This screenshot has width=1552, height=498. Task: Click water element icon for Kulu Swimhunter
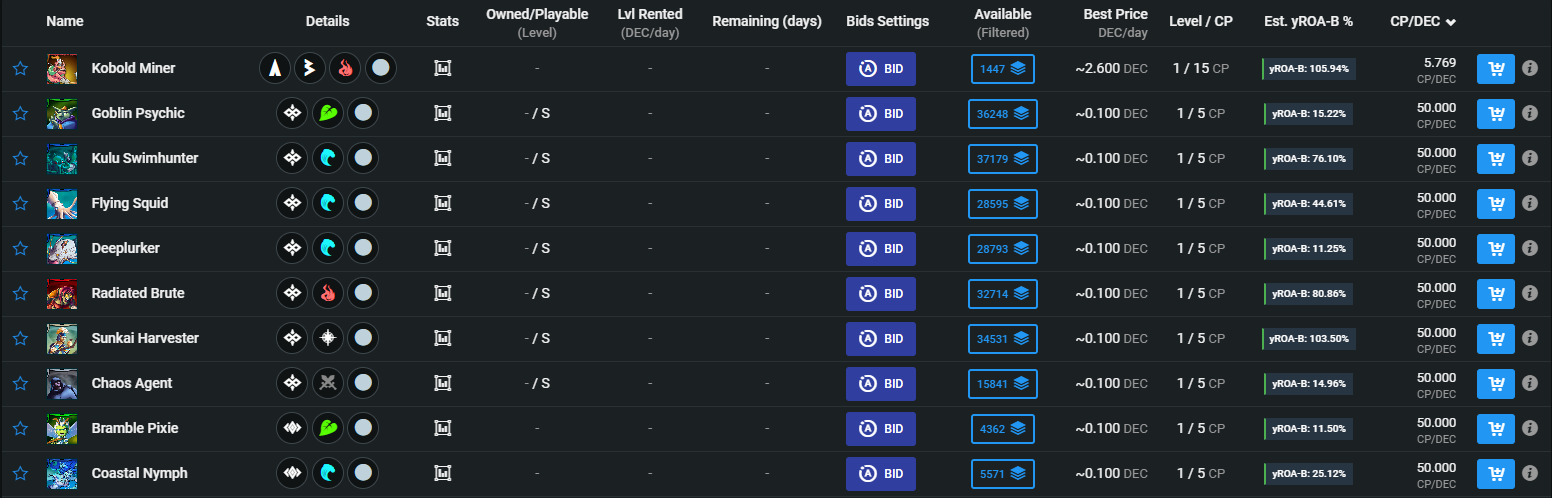tap(327, 159)
